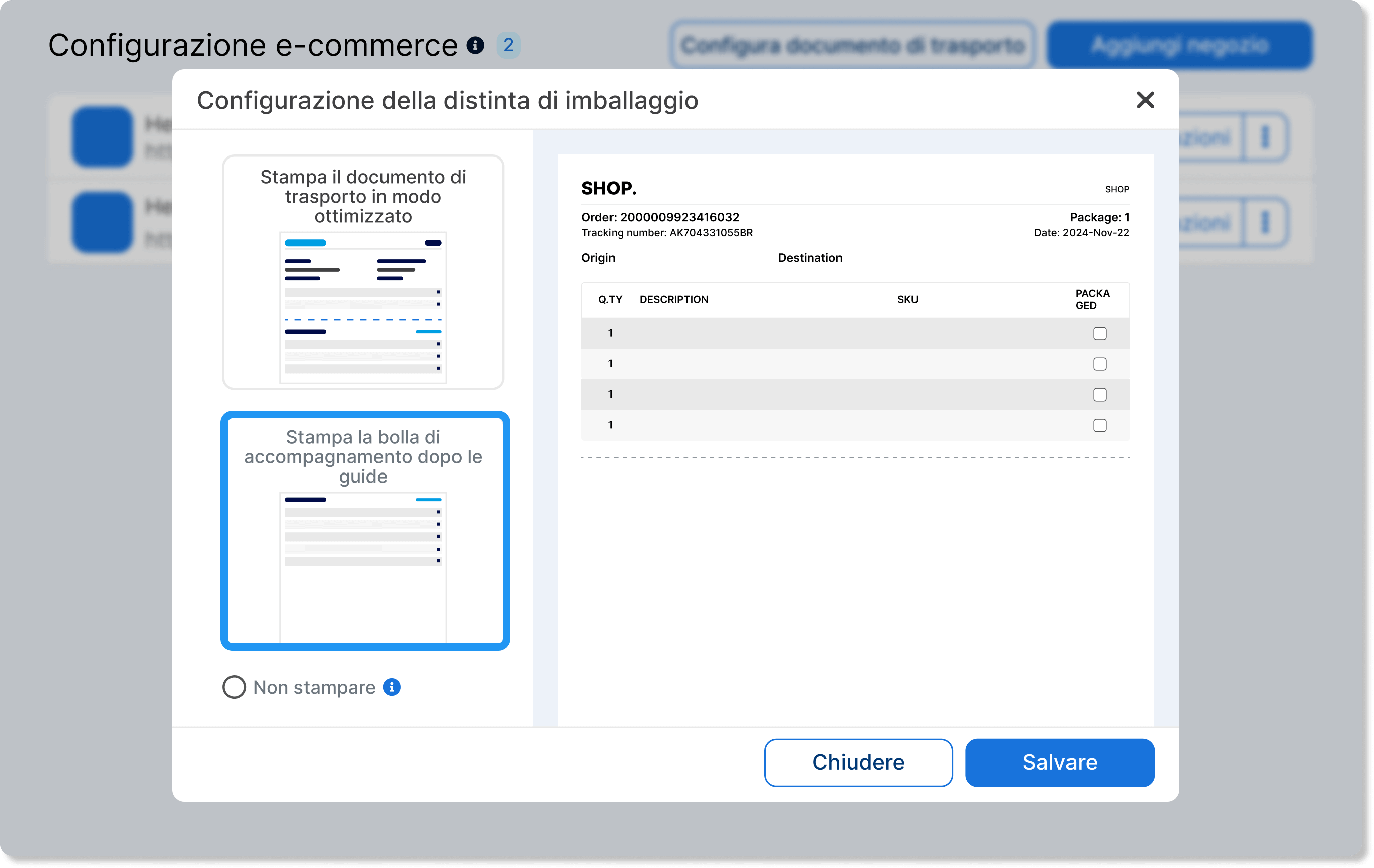Click the SKU column header
This screenshot has width=1374, height=868.
click(907, 299)
